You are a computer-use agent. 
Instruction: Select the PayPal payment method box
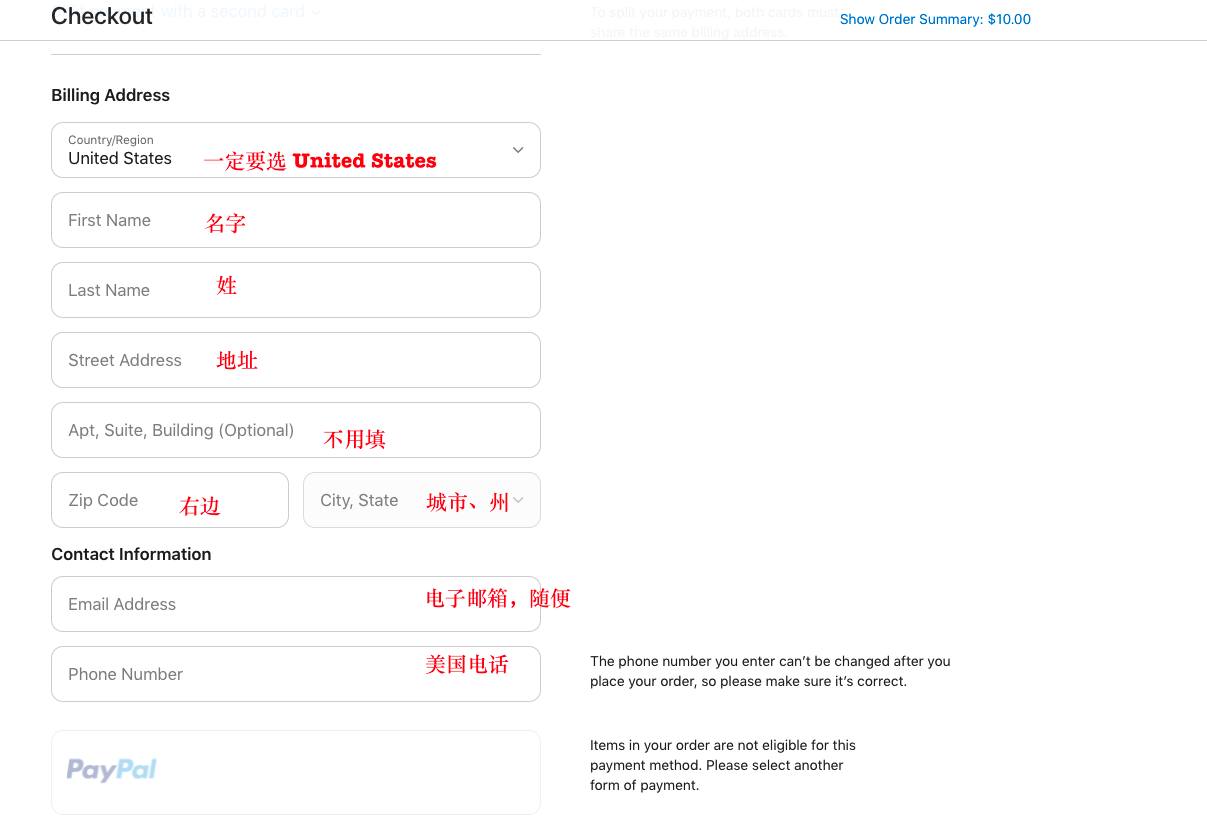coord(295,772)
